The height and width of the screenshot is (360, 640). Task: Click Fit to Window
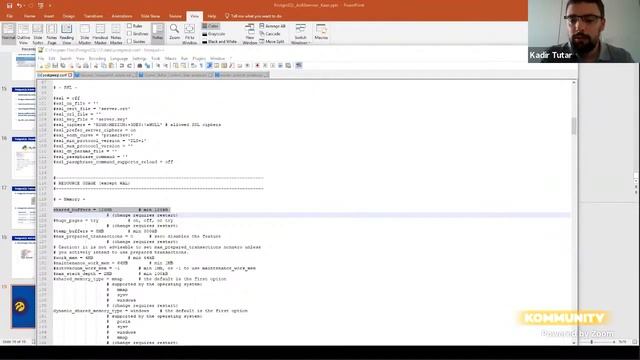[x=189, y=34]
